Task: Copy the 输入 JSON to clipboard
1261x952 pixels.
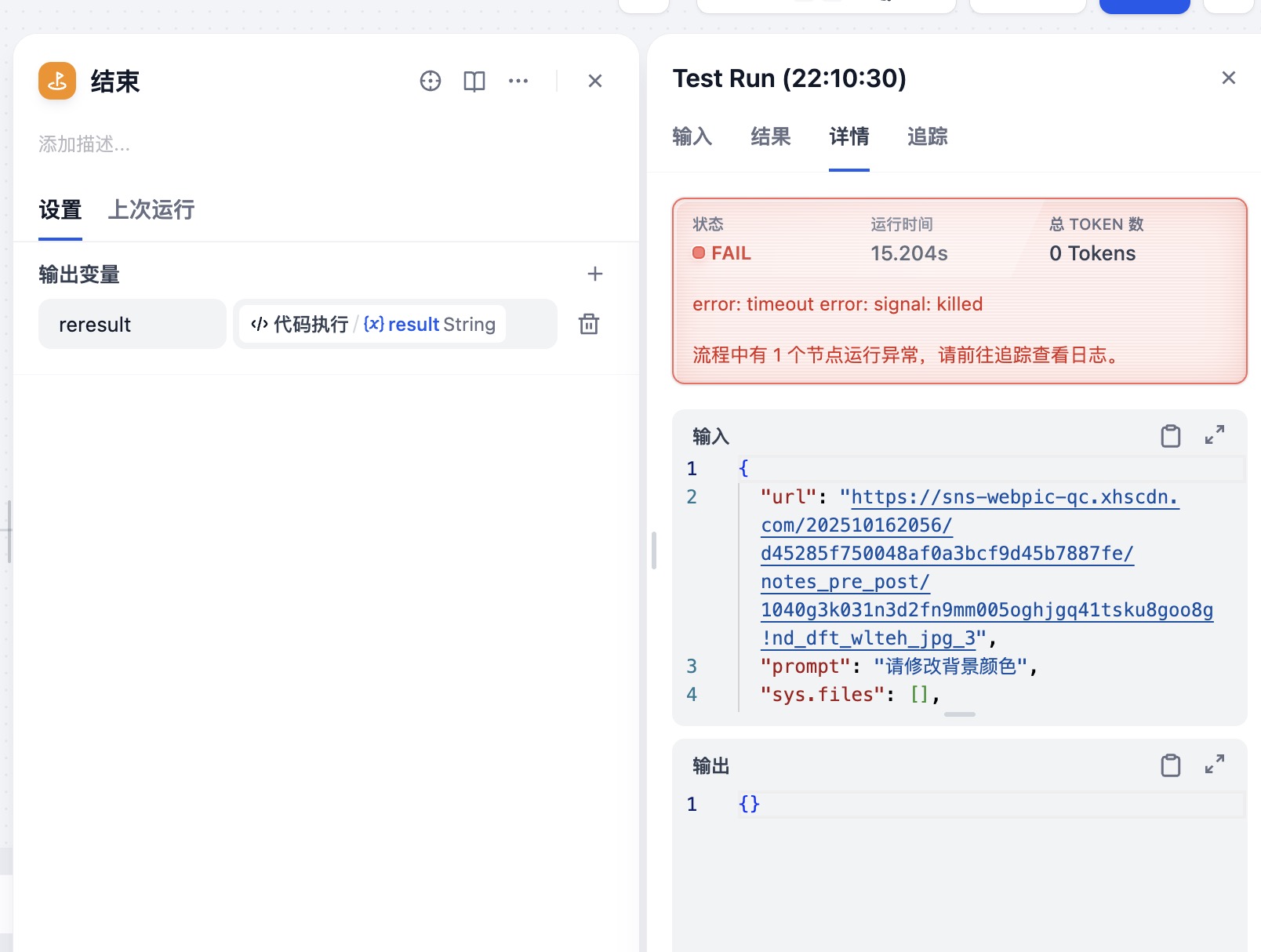Action: pyautogui.click(x=1170, y=436)
